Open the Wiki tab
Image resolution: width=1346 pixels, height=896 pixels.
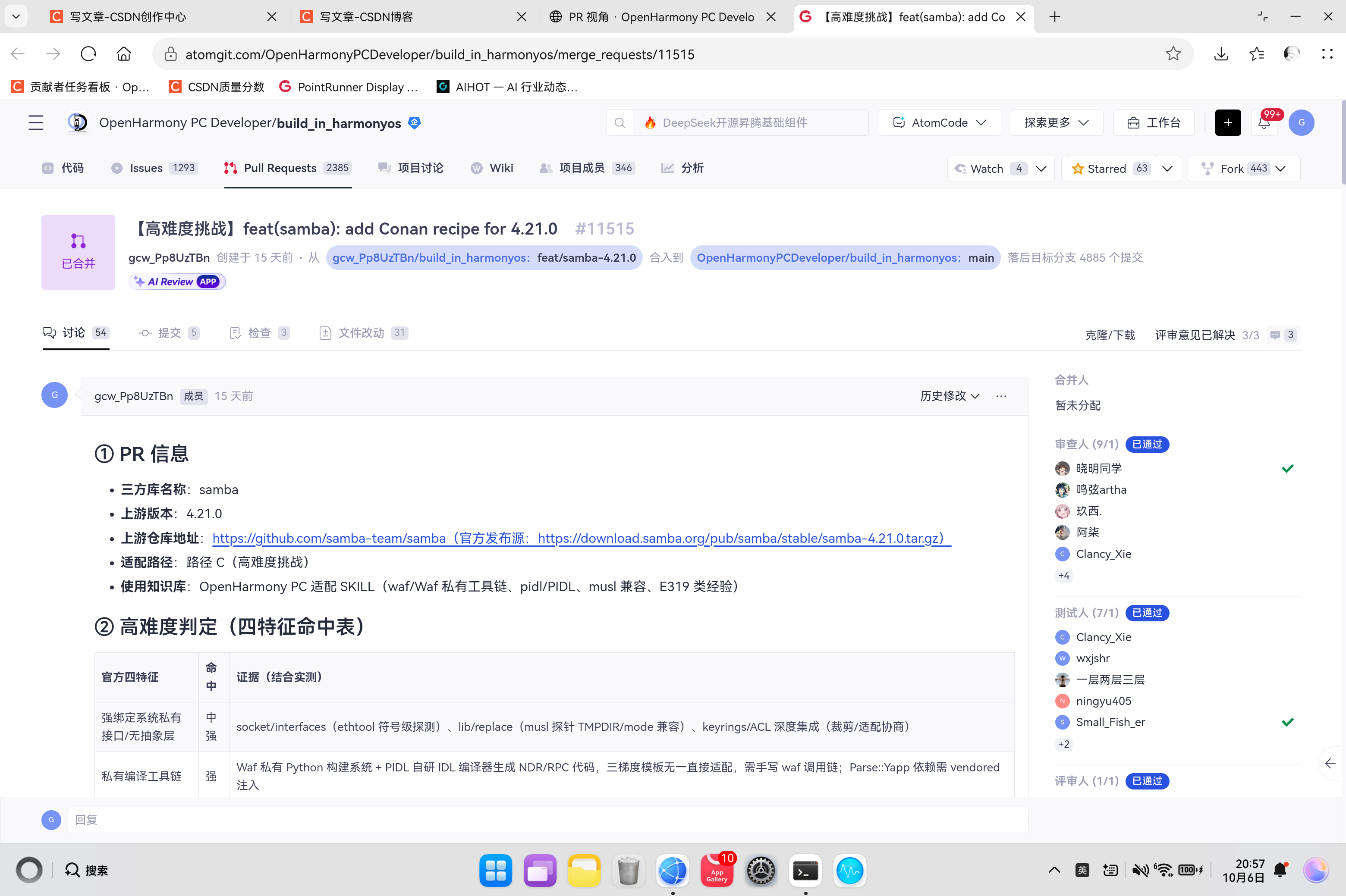click(x=492, y=168)
